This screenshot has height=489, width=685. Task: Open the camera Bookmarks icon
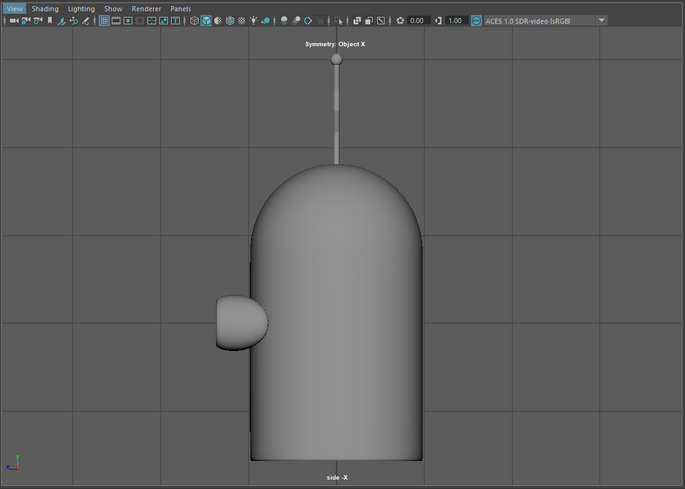point(50,21)
